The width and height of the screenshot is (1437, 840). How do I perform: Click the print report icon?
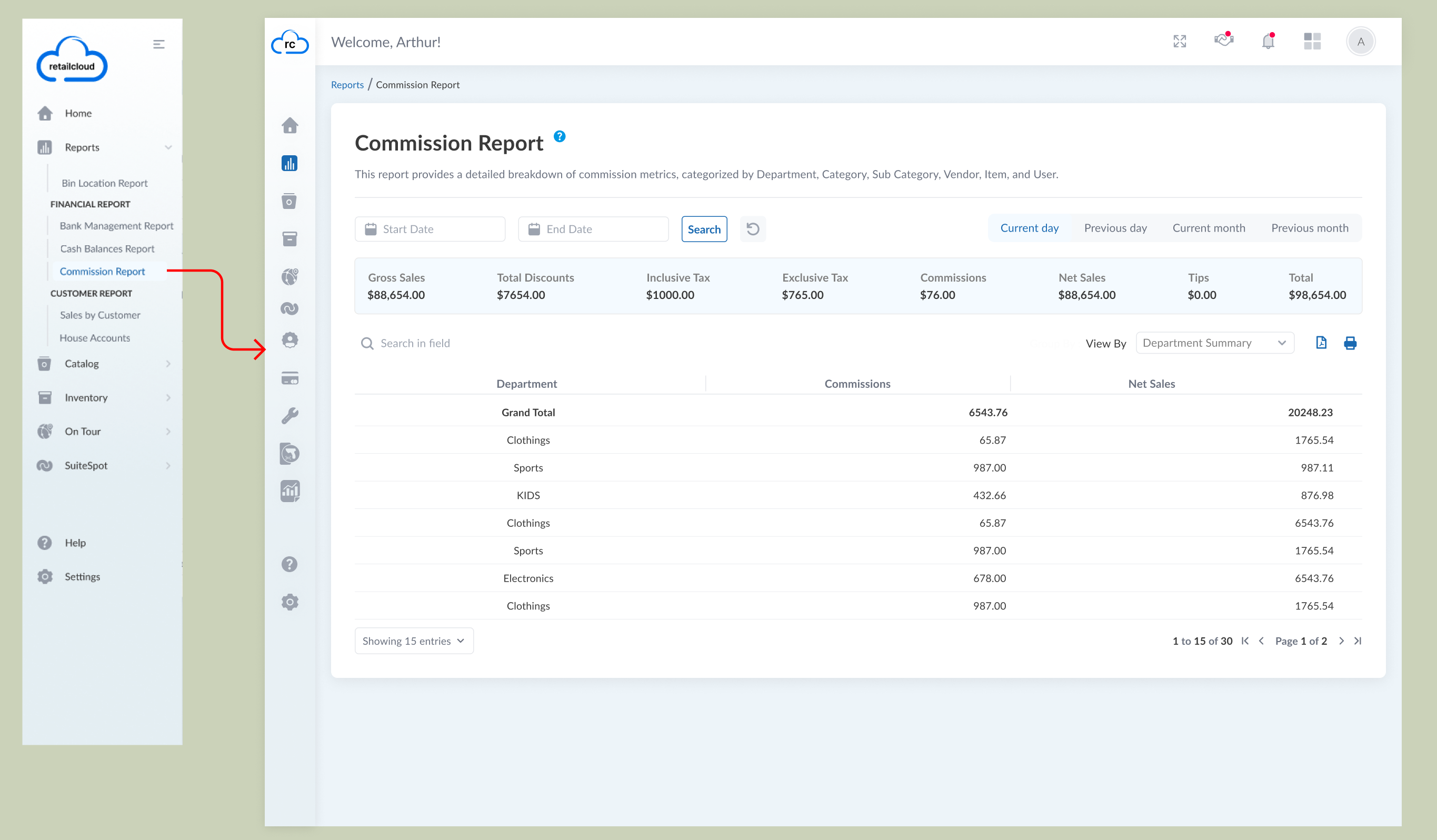point(1350,343)
